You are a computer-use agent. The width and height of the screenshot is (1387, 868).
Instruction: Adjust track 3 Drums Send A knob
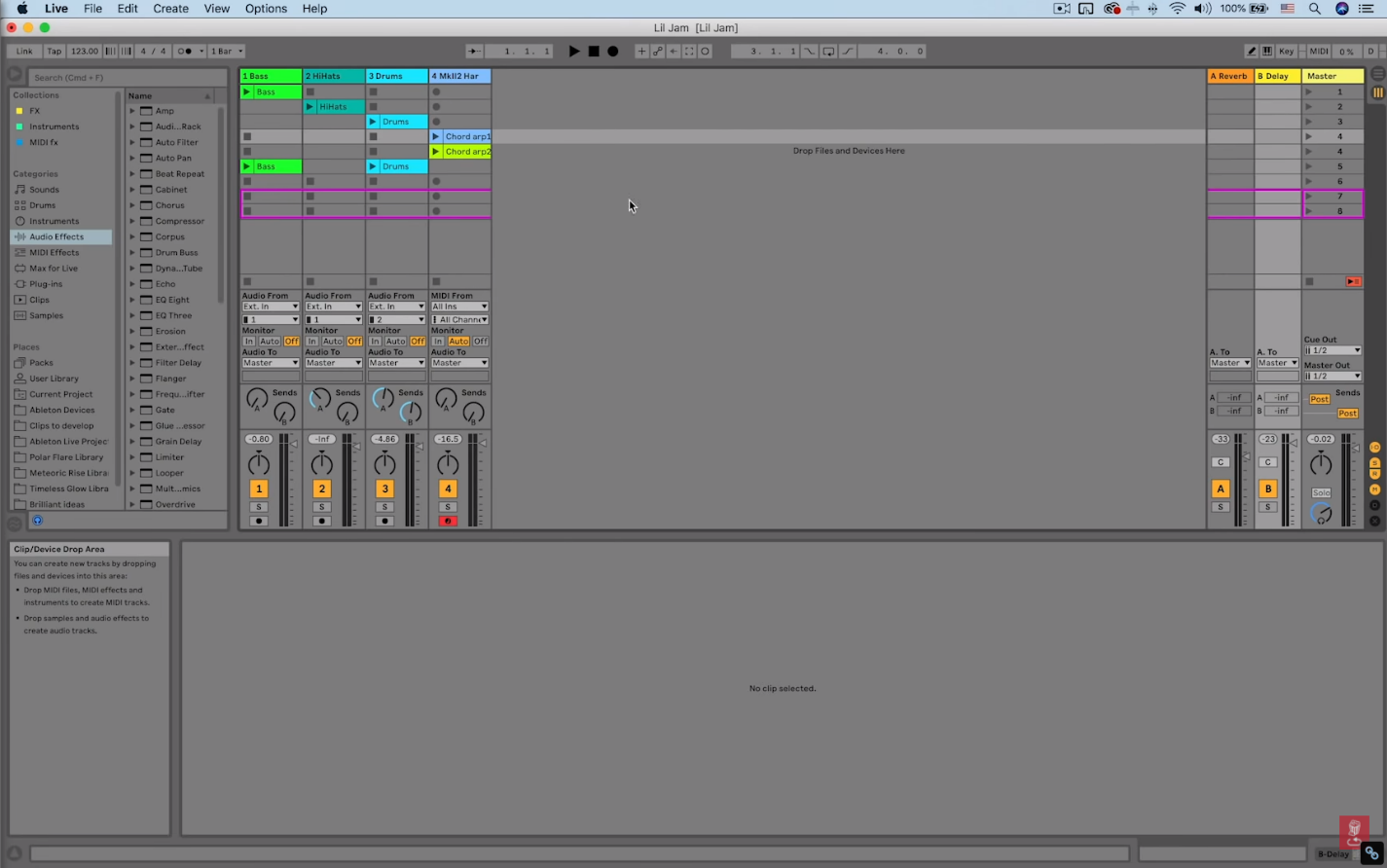click(383, 398)
